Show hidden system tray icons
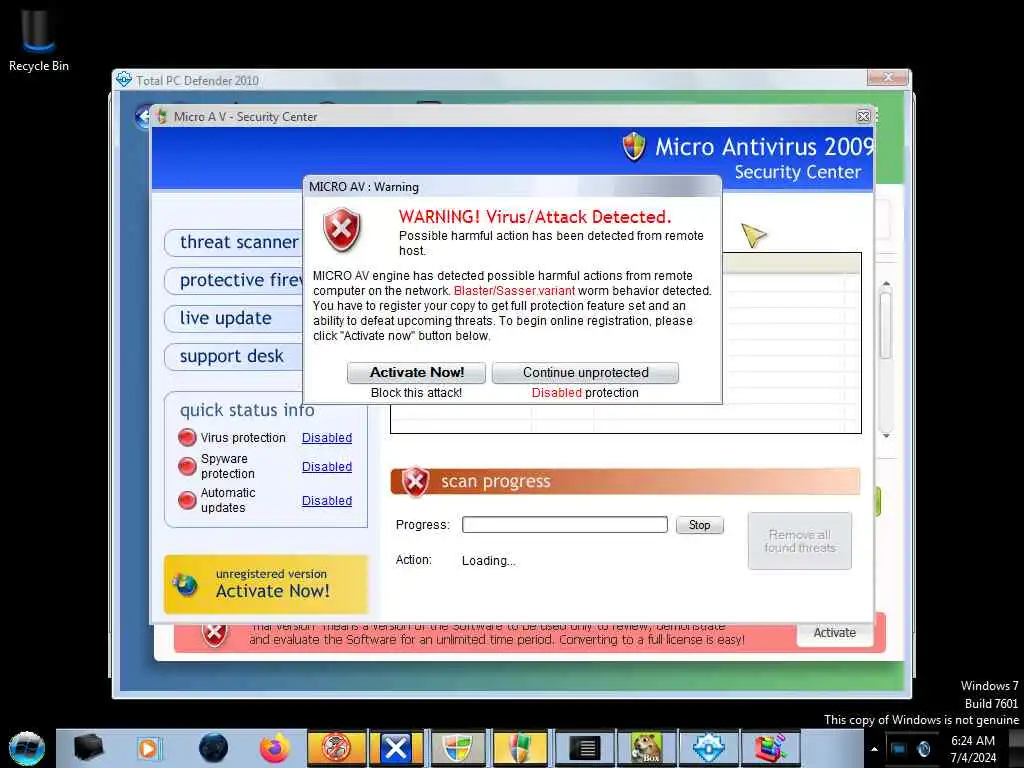This screenshot has width=1024, height=768. click(x=874, y=749)
